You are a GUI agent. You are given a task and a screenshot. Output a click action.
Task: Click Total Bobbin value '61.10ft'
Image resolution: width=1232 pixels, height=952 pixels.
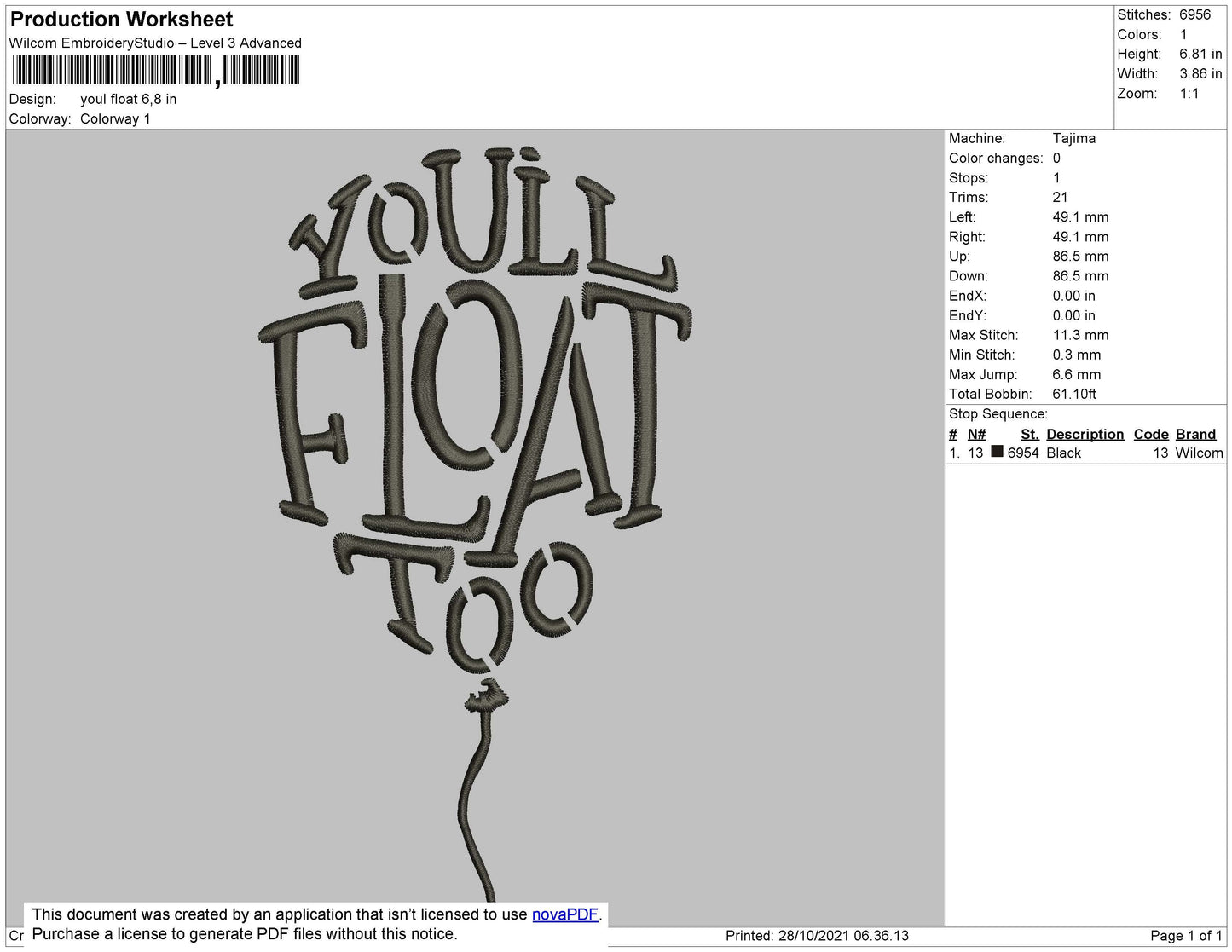pyautogui.click(x=1075, y=394)
